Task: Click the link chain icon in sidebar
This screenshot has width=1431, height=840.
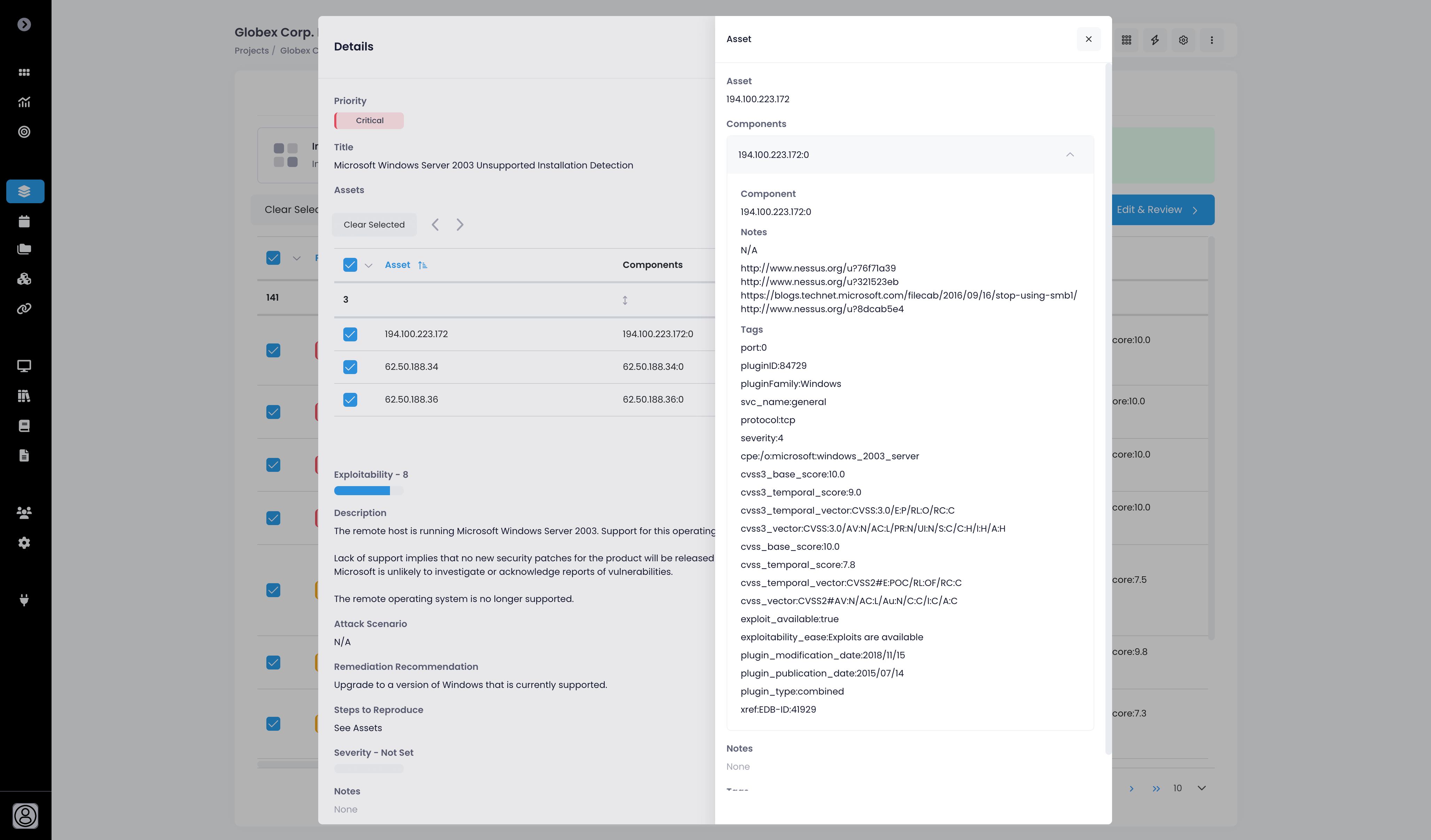Action: [x=24, y=309]
